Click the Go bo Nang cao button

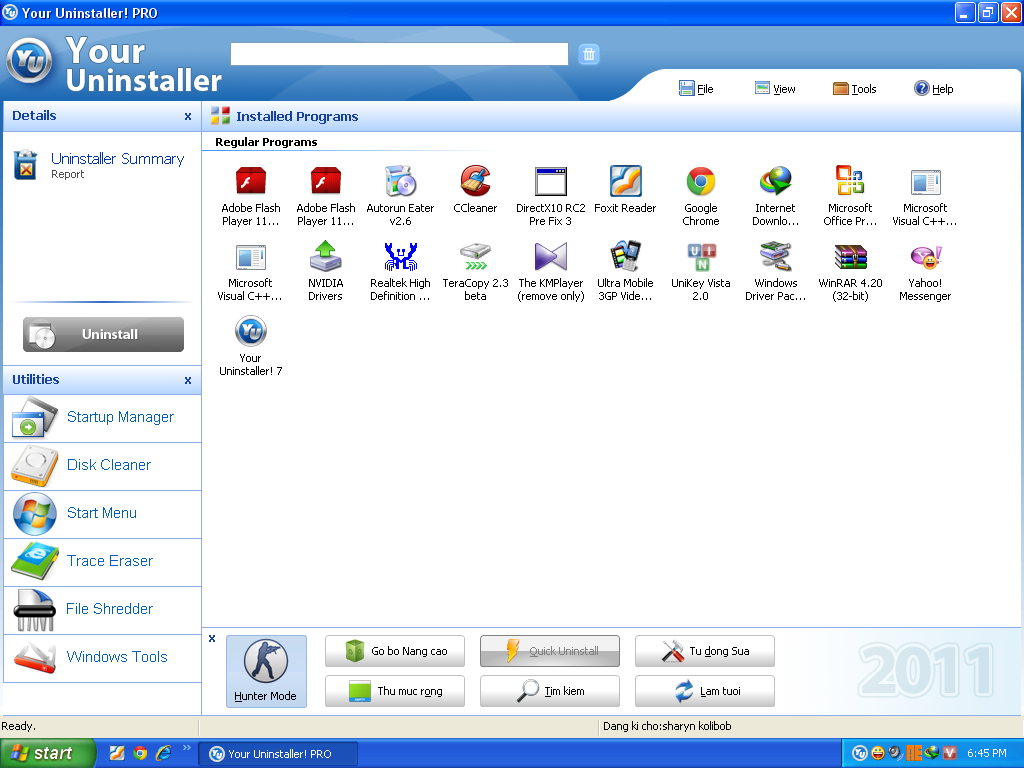point(395,651)
